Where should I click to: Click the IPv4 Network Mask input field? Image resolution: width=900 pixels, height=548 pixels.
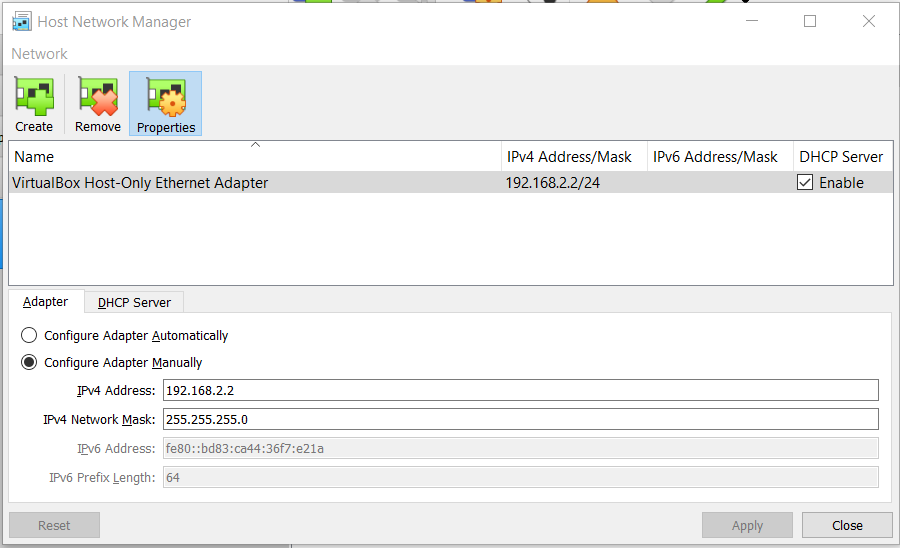[521, 419]
